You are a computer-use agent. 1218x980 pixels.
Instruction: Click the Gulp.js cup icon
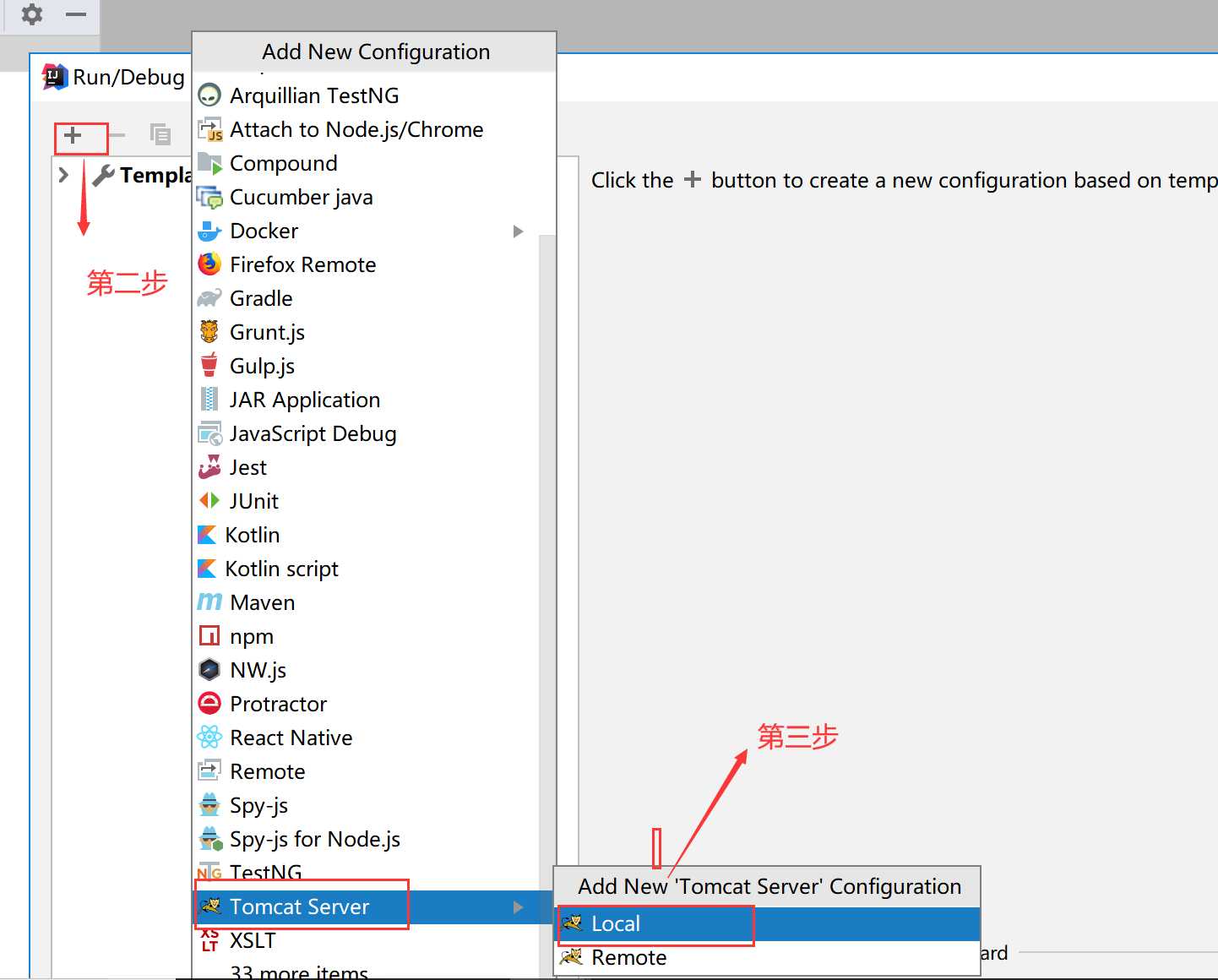tap(209, 366)
